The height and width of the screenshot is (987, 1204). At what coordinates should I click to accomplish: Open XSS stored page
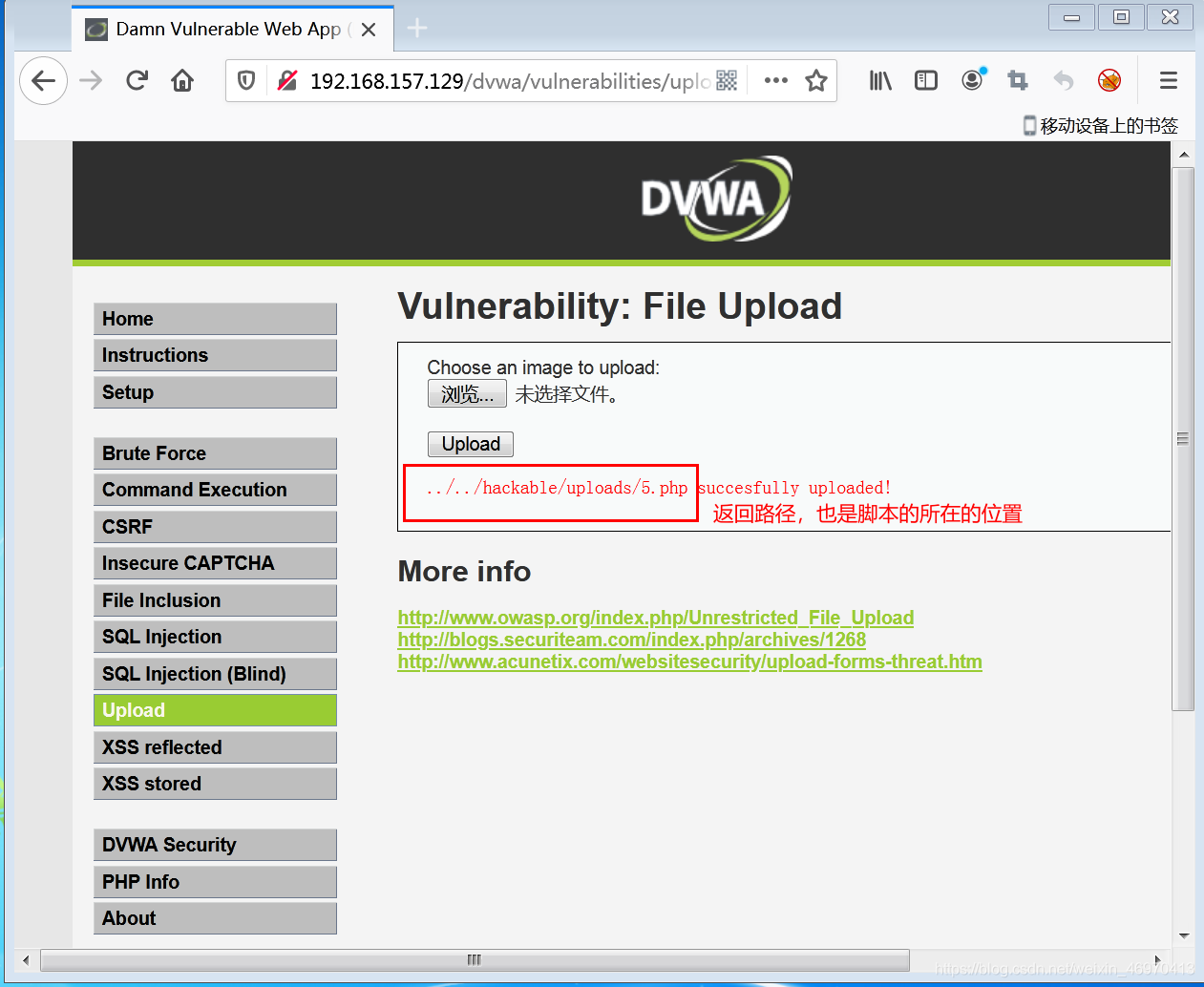tap(215, 784)
